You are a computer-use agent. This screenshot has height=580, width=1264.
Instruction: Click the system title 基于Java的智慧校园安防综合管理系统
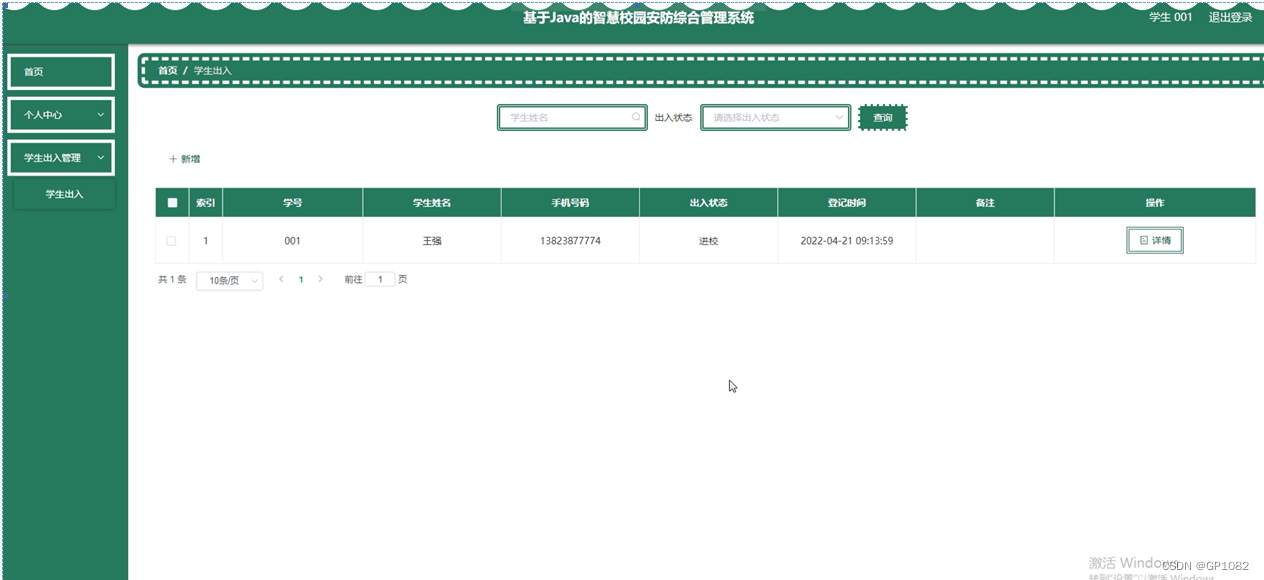(639, 17)
